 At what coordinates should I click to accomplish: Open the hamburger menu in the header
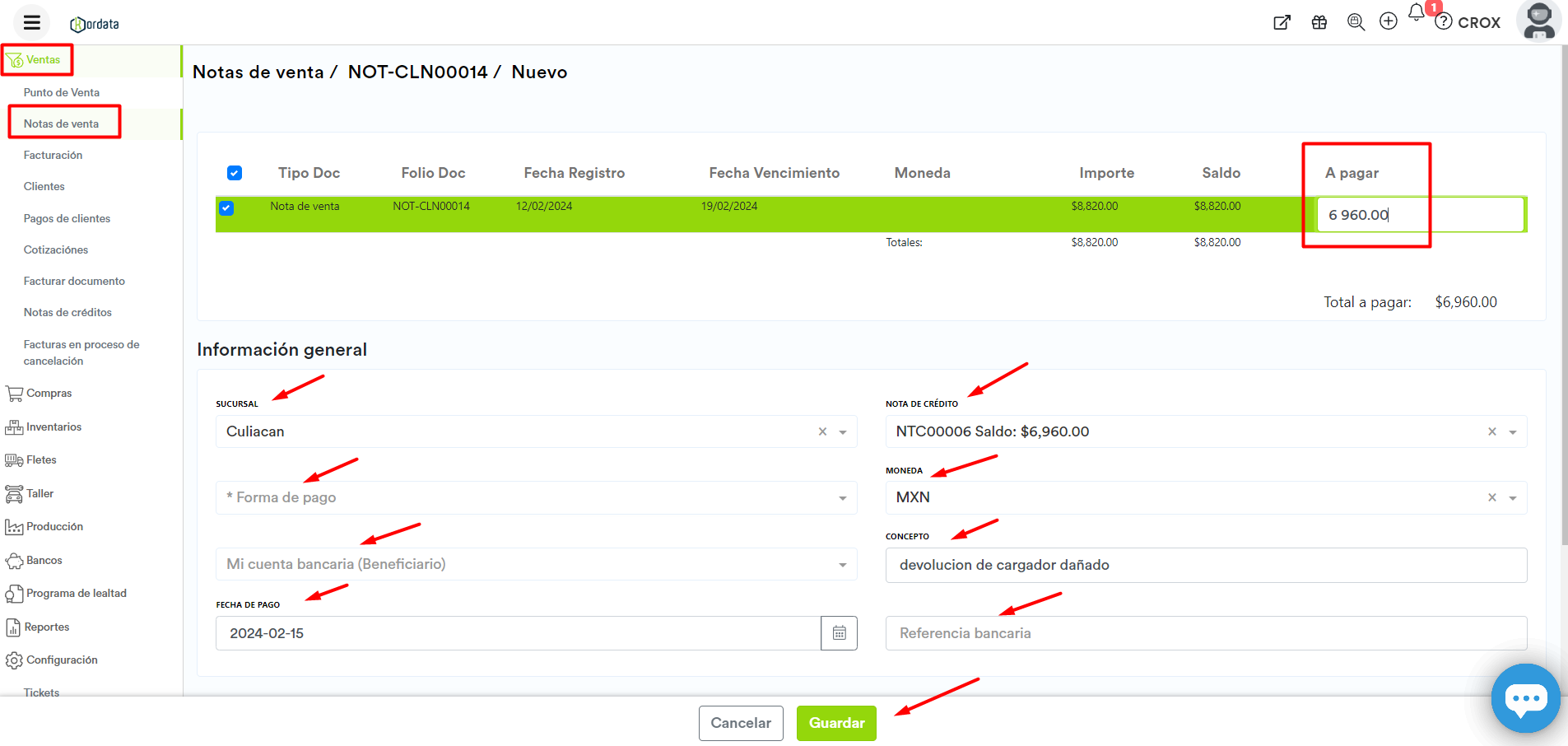pos(31,22)
